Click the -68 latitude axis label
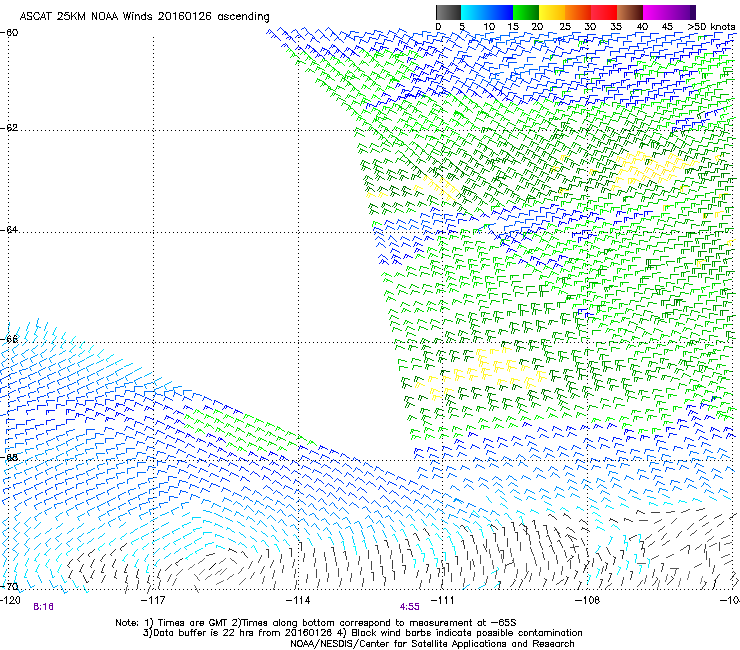This screenshot has height=650, width=740. [9, 457]
